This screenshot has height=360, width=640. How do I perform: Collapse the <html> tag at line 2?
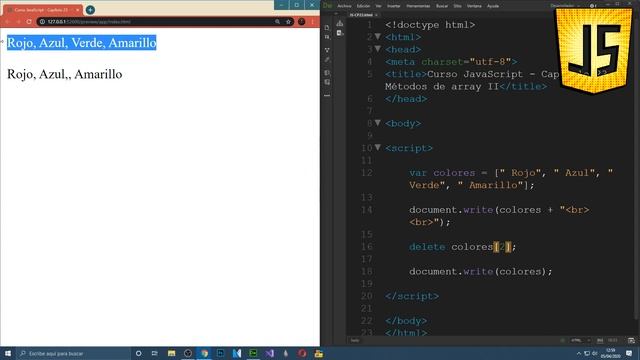click(x=378, y=37)
